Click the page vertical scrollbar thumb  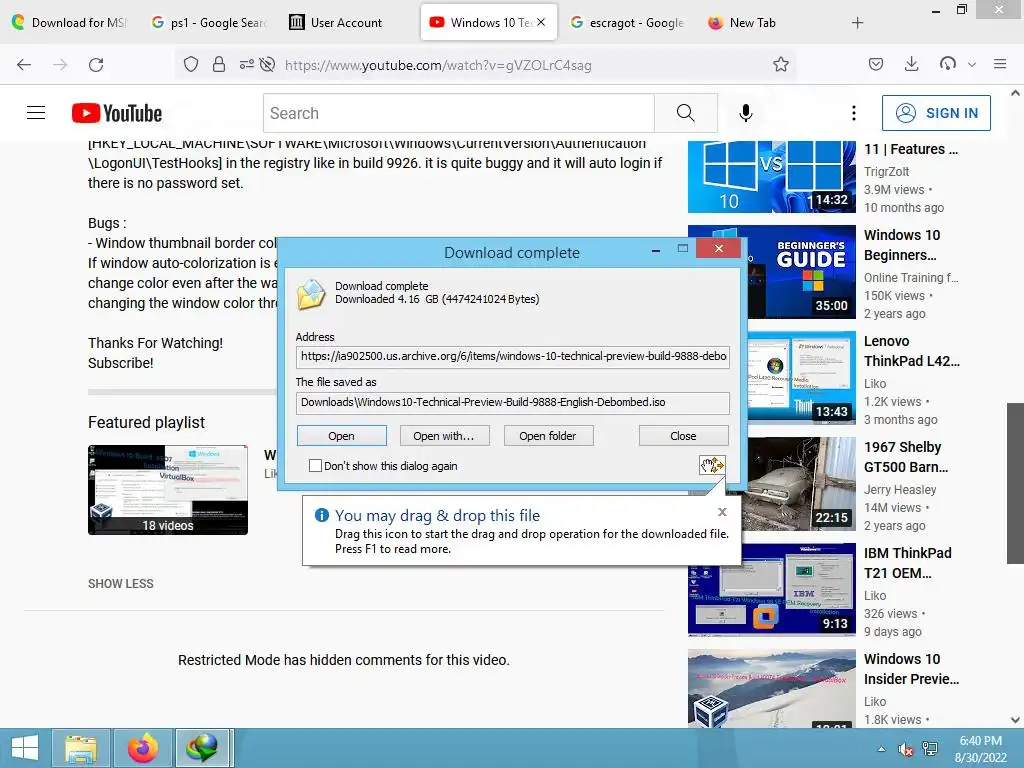1015,483
